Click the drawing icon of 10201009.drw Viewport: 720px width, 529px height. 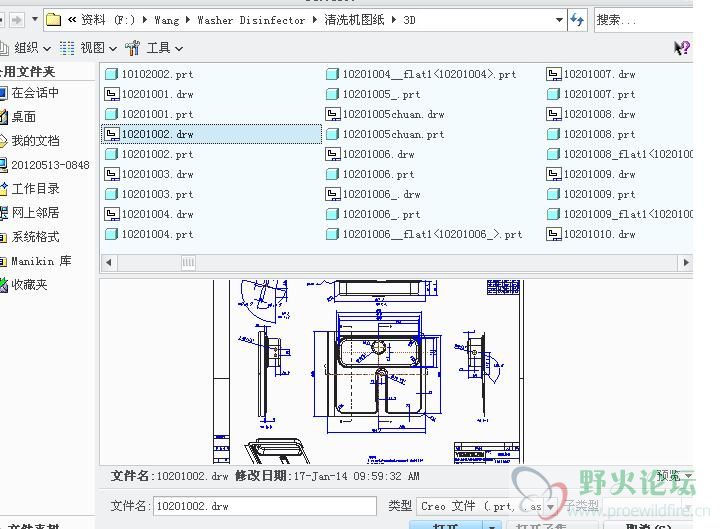tap(554, 174)
